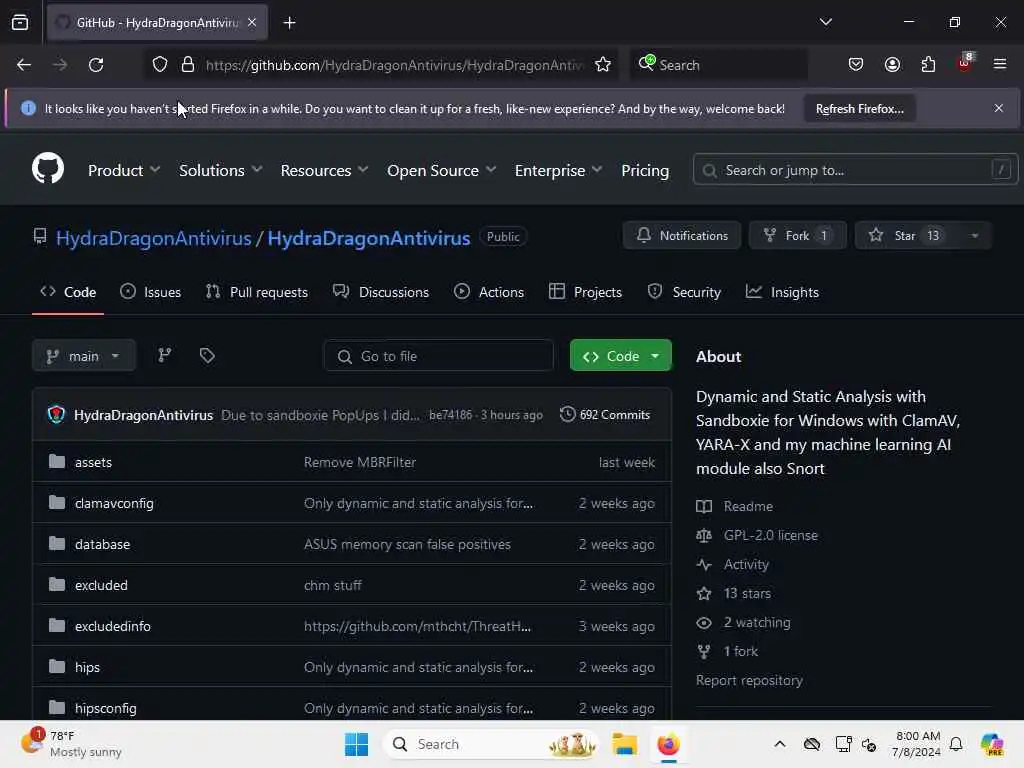
Task: Open the Activity link in About
Action: (x=746, y=564)
